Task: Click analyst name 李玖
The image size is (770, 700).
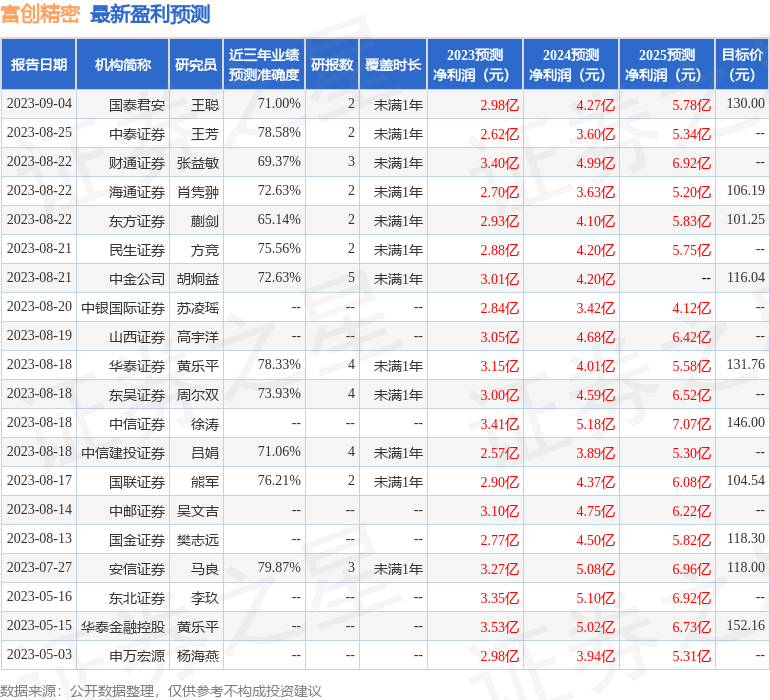Action: pos(205,597)
